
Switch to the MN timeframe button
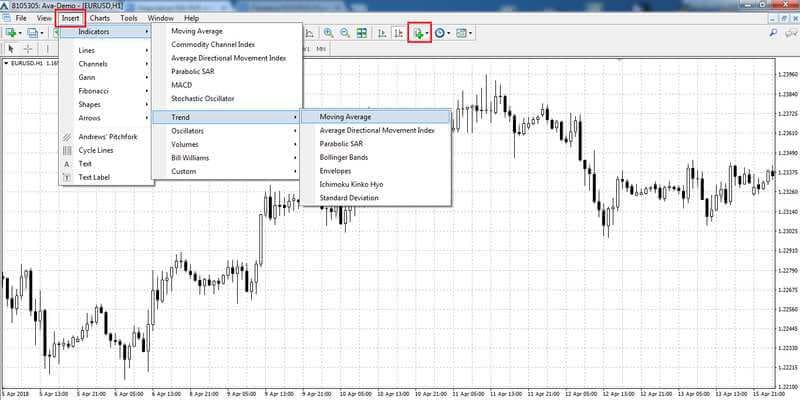click(x=321, y=49)
